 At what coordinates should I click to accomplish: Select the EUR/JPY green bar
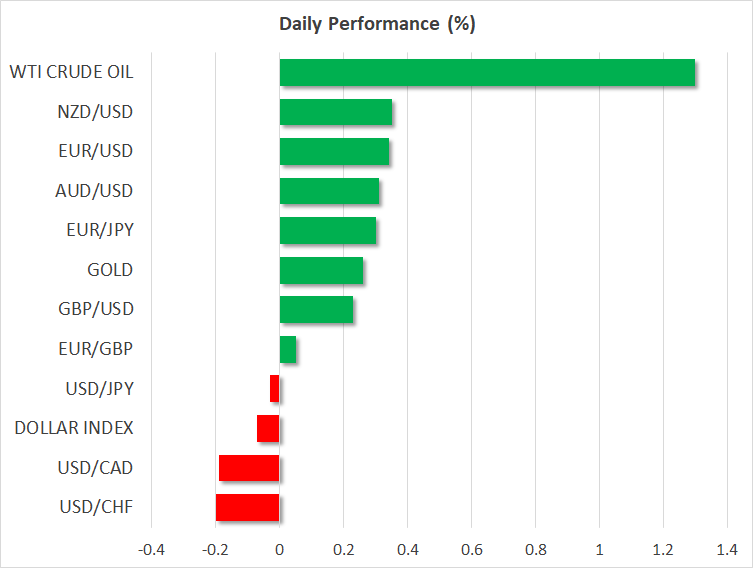327,231
